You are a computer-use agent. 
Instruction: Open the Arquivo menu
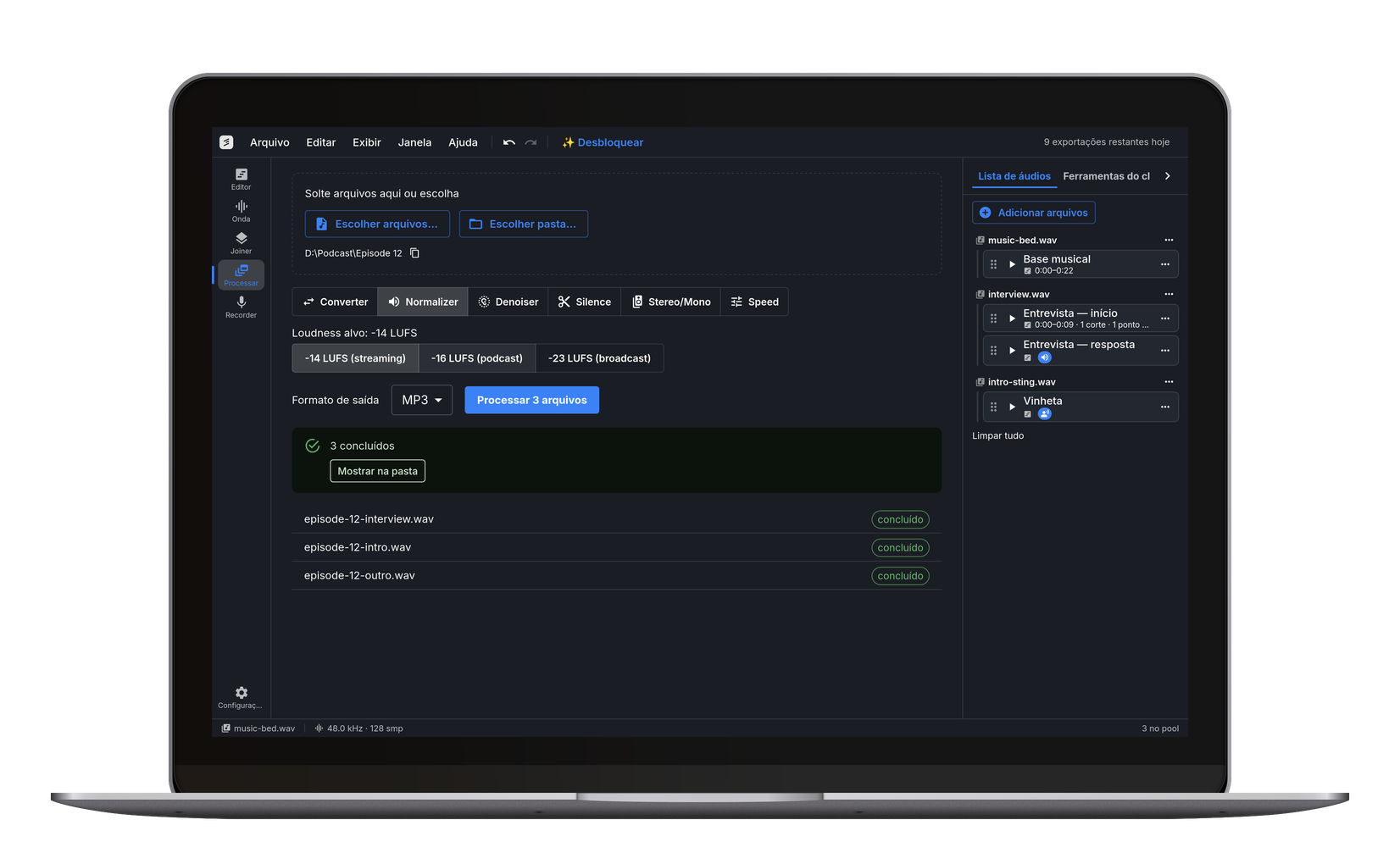269,142
